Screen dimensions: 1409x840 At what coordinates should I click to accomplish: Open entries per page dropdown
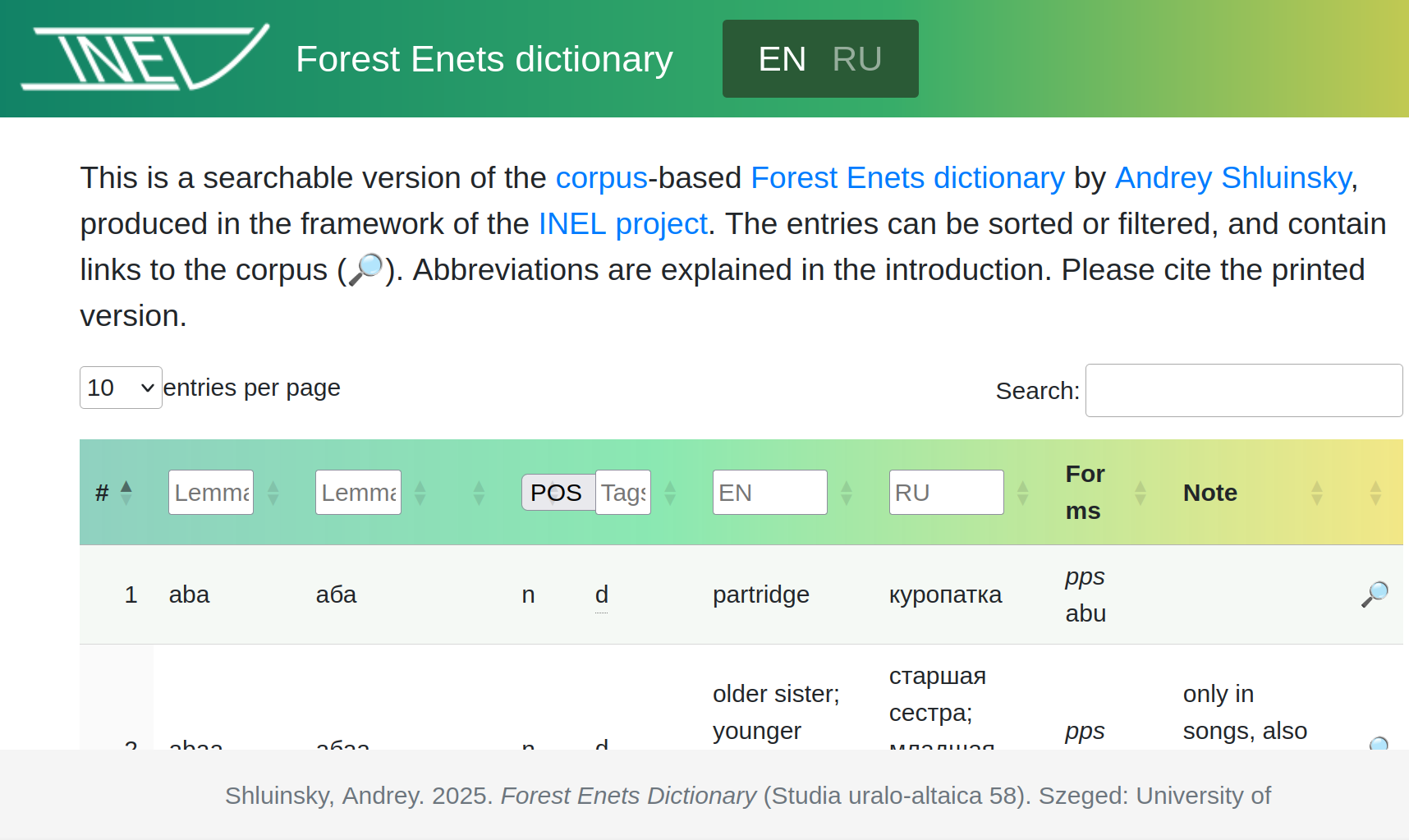(121, 388)
